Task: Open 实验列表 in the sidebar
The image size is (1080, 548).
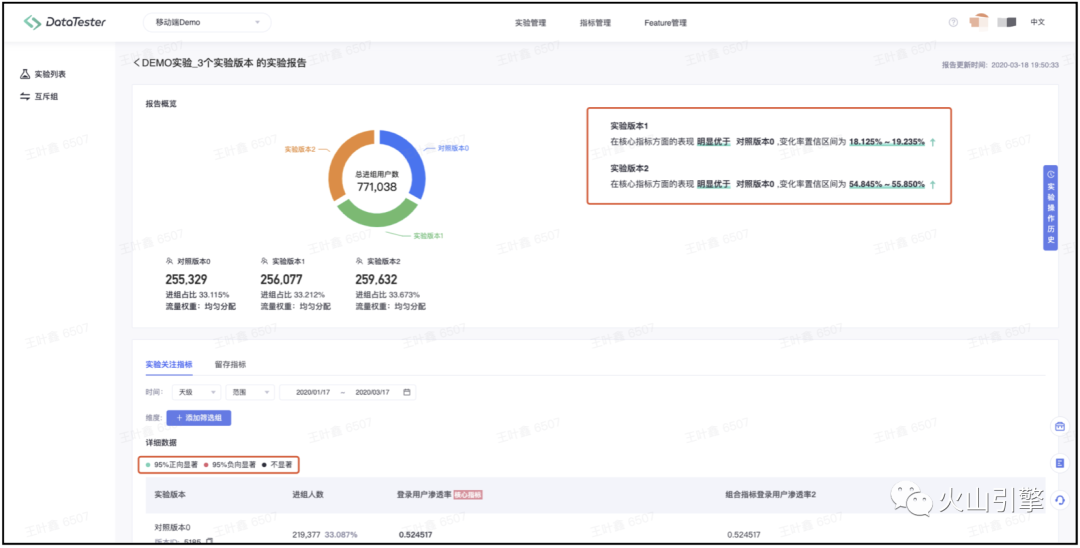Action: pos(50,74)
